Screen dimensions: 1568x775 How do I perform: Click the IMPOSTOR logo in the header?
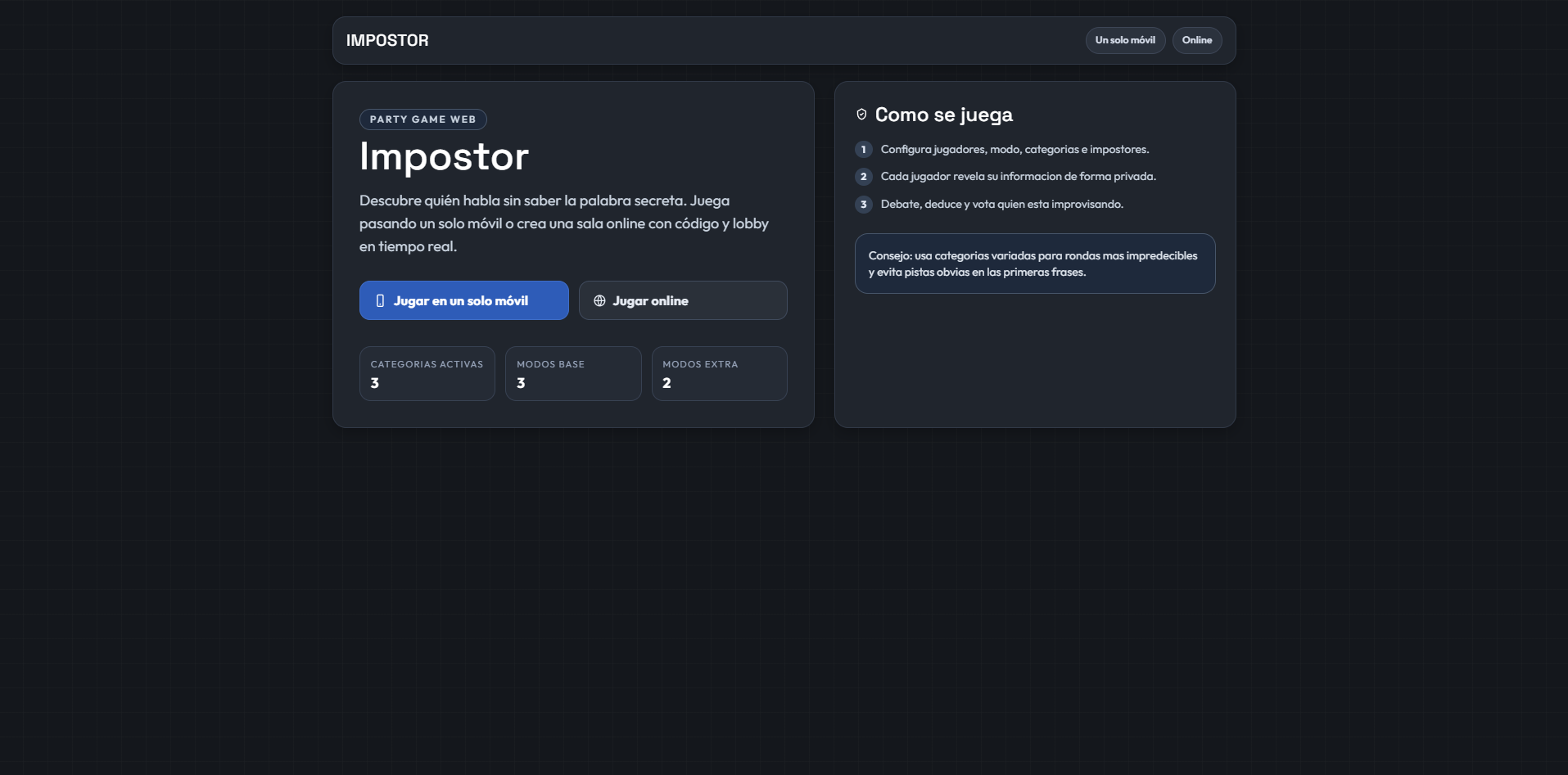click(387, 41)
